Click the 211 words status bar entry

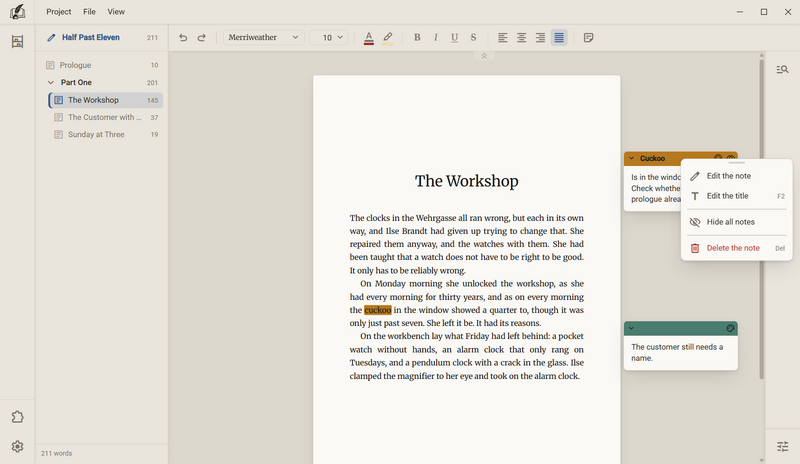(x=57, y=453)
